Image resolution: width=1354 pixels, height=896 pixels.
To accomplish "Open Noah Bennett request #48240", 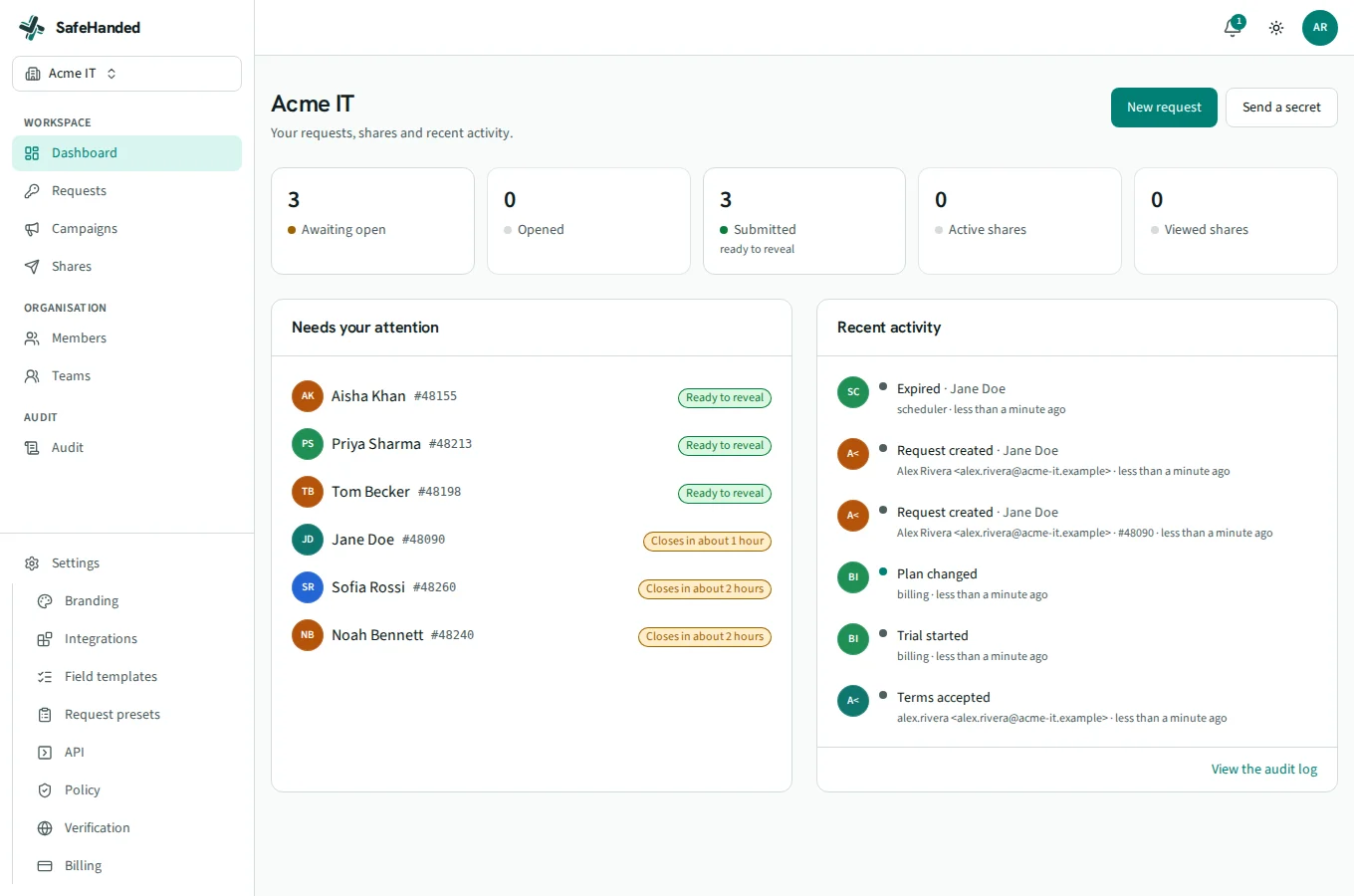I will click(532, 635).
